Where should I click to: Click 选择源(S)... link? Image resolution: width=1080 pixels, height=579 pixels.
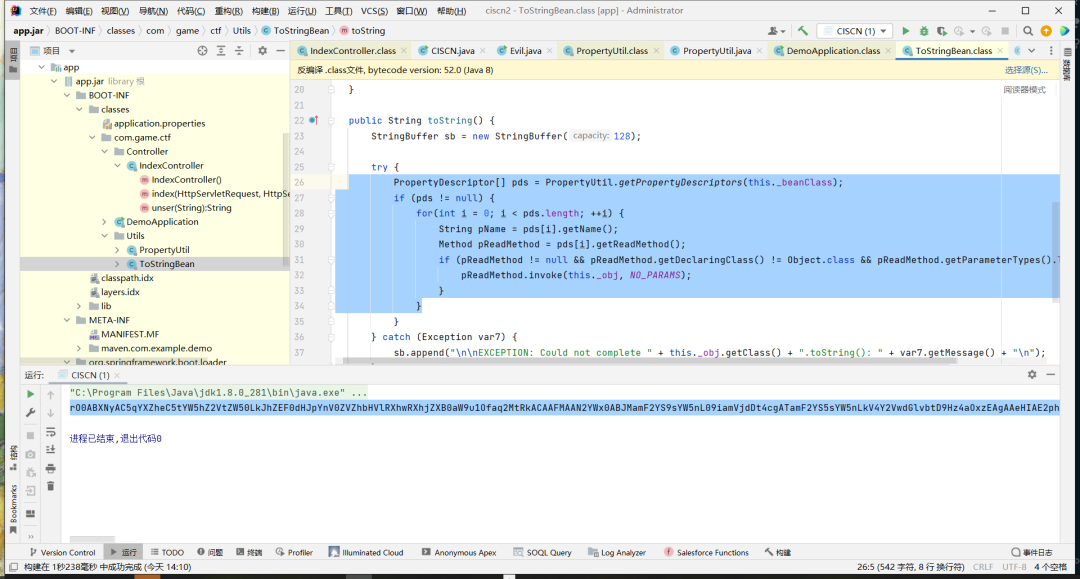click(1026, 70)
